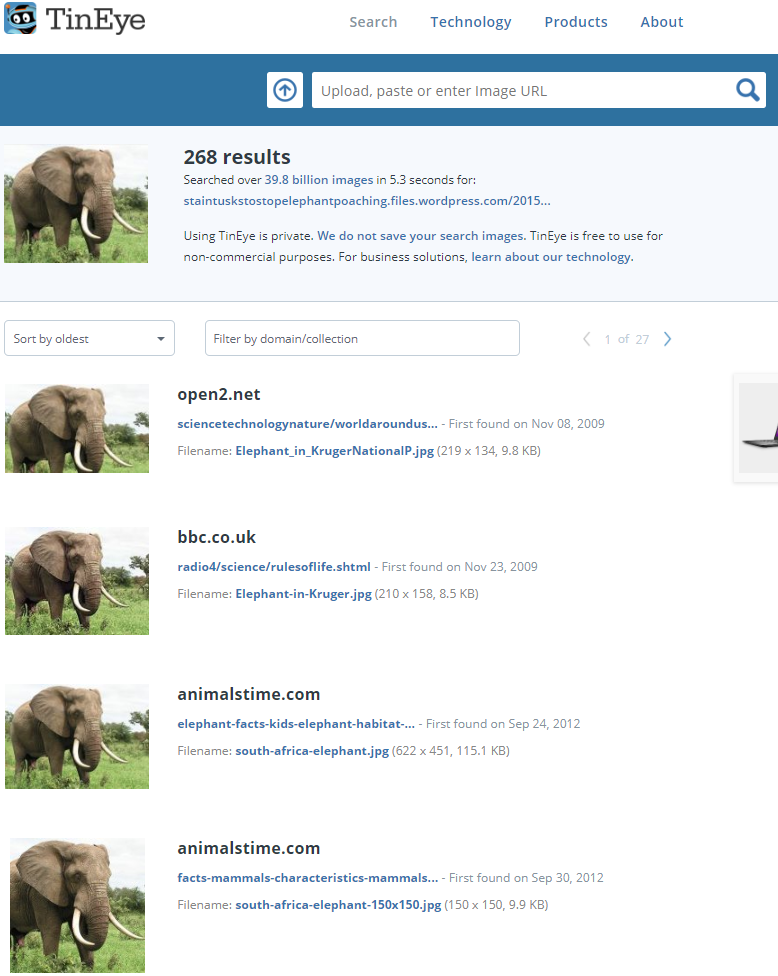The width and height of the screenshot is (778, 976).
Task: Go to next results page arrow
Action: tap(667, 339)
